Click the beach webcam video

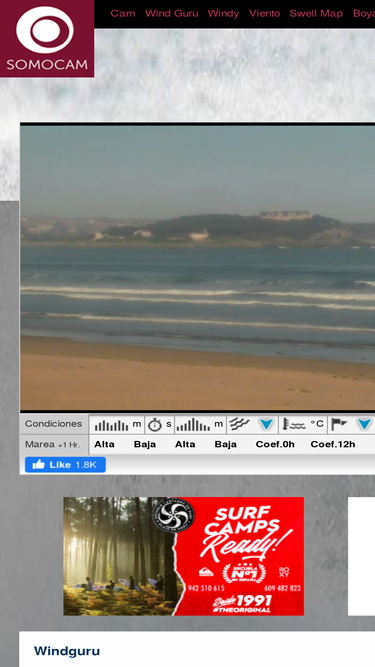tap(198, 267)
